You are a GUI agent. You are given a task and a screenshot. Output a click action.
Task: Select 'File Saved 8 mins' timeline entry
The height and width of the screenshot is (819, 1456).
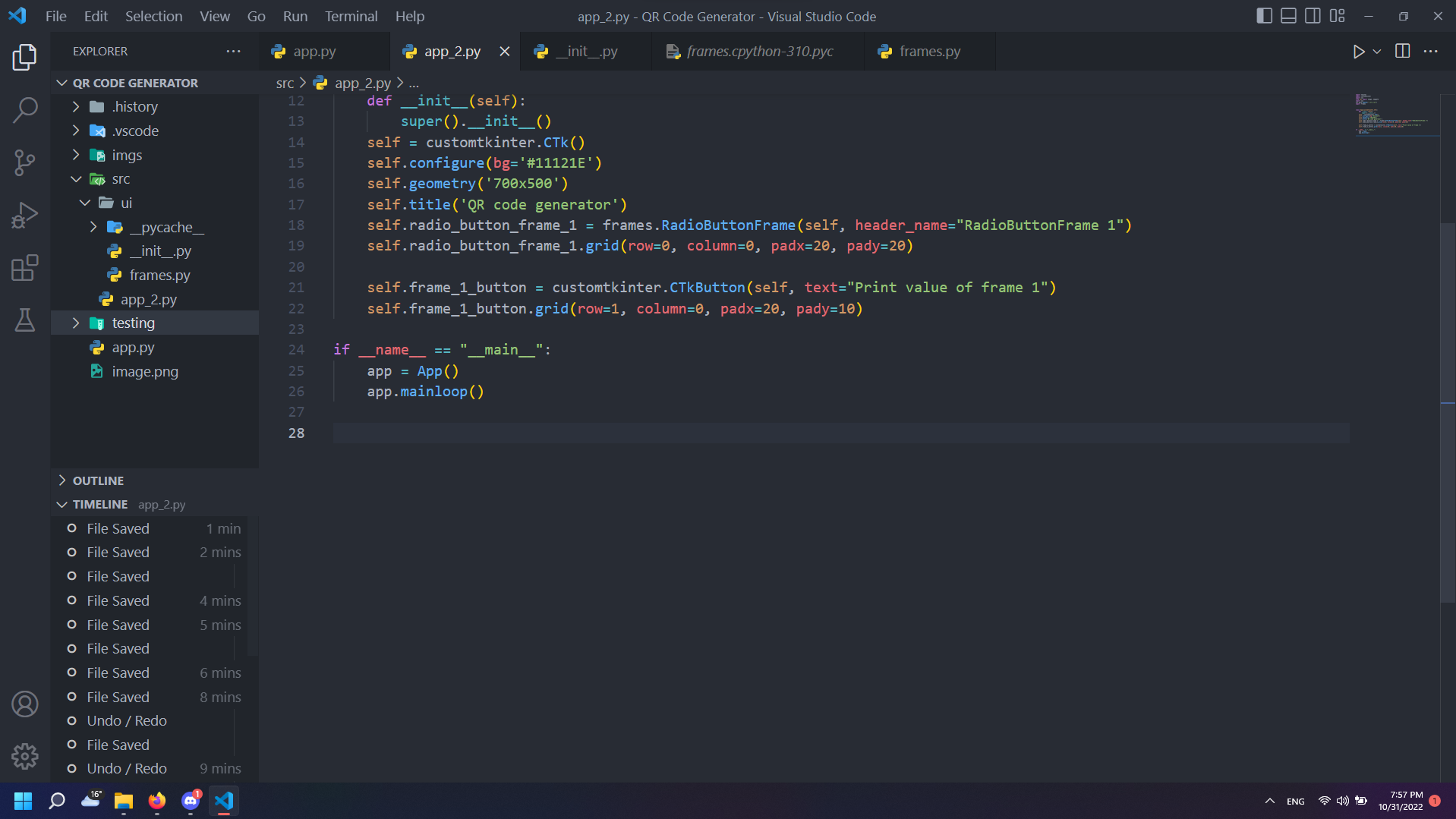(x=155, y=697)
